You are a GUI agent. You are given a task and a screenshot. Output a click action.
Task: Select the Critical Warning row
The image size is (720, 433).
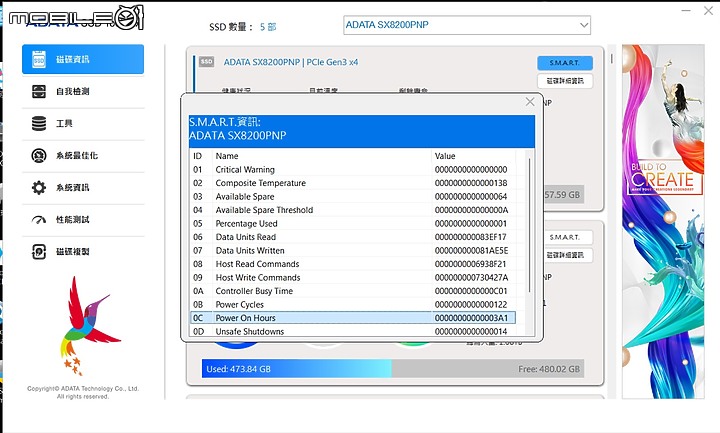coord(352,169)
